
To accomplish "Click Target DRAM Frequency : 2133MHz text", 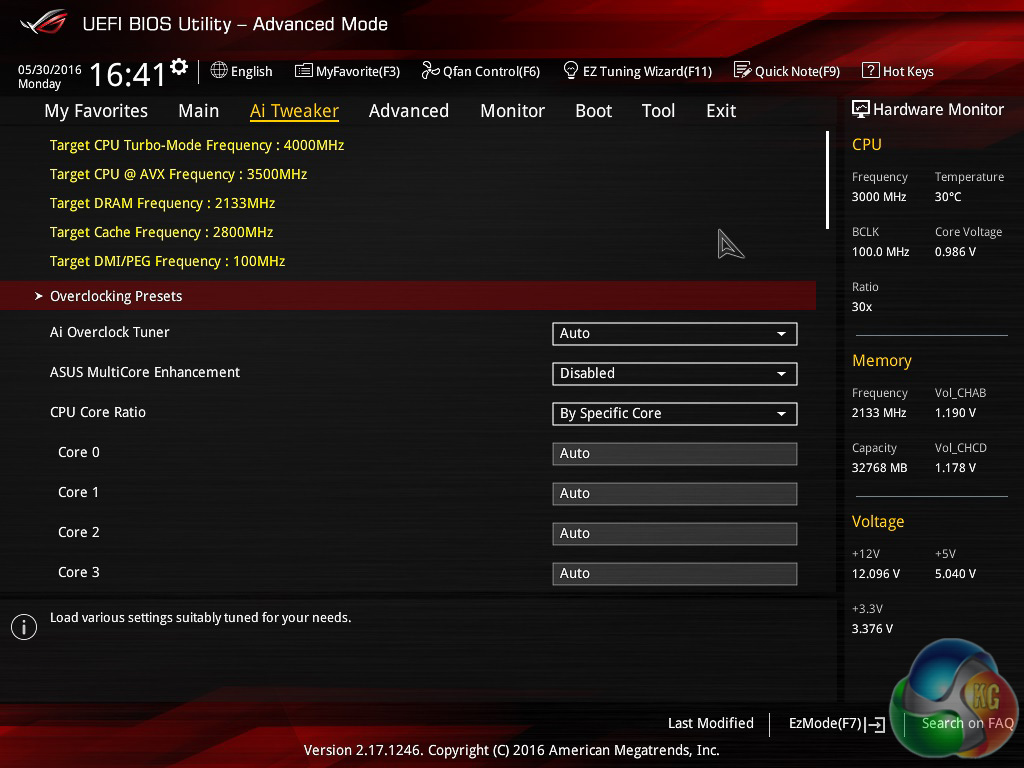I will (x=162, y=203).
